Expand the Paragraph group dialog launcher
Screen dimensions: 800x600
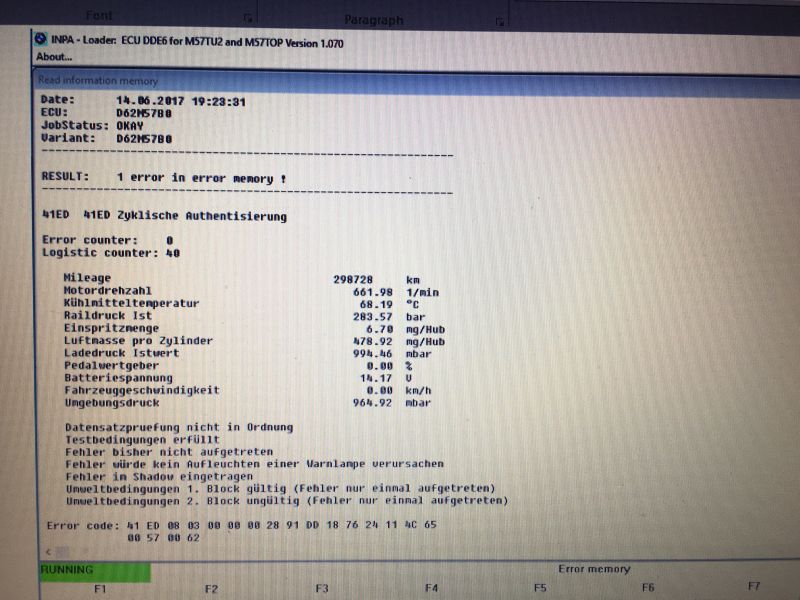coord(499,20)
